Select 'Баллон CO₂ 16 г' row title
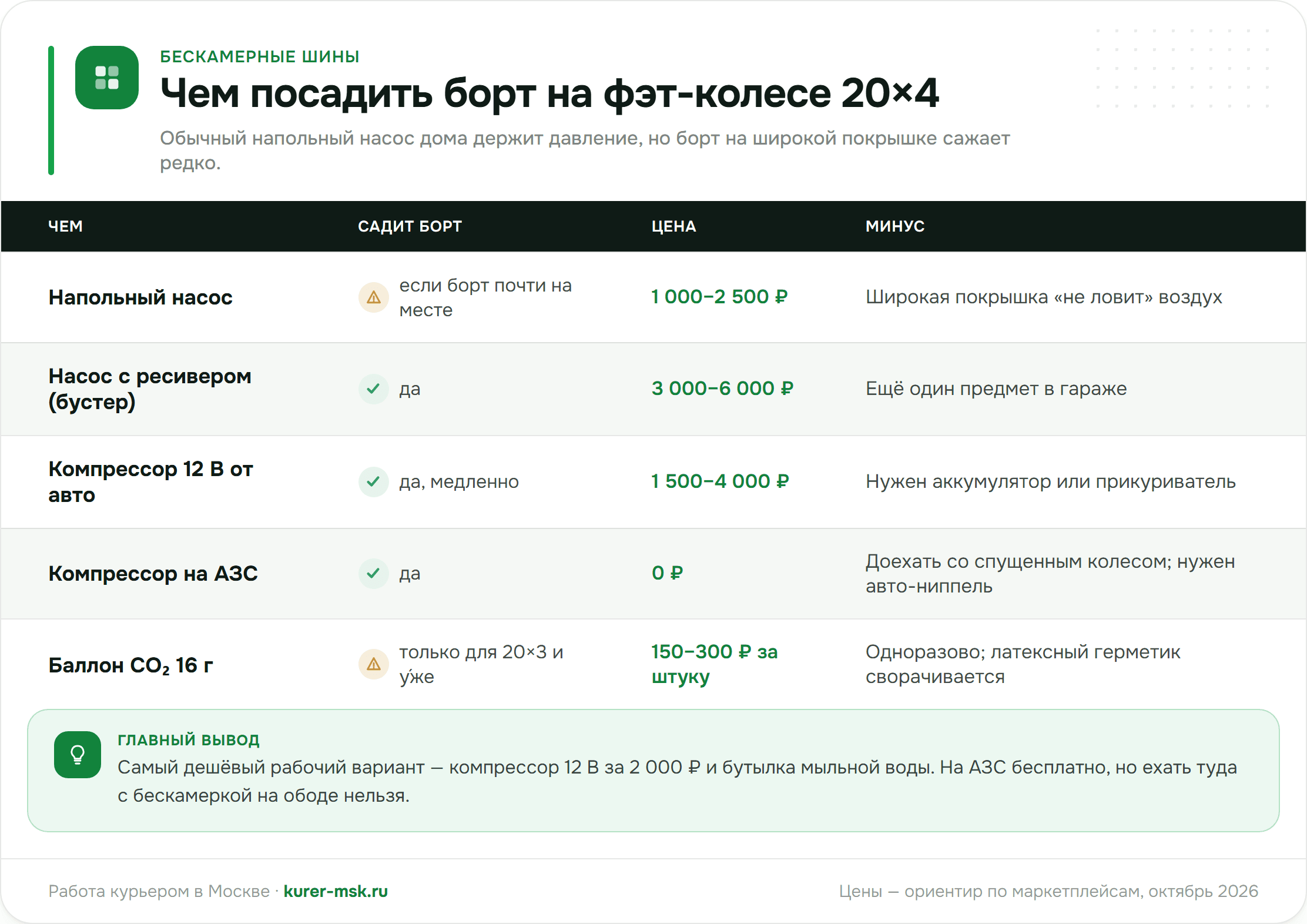The image size is (1307, 924). pyautogui.click(x=130, y=665)
